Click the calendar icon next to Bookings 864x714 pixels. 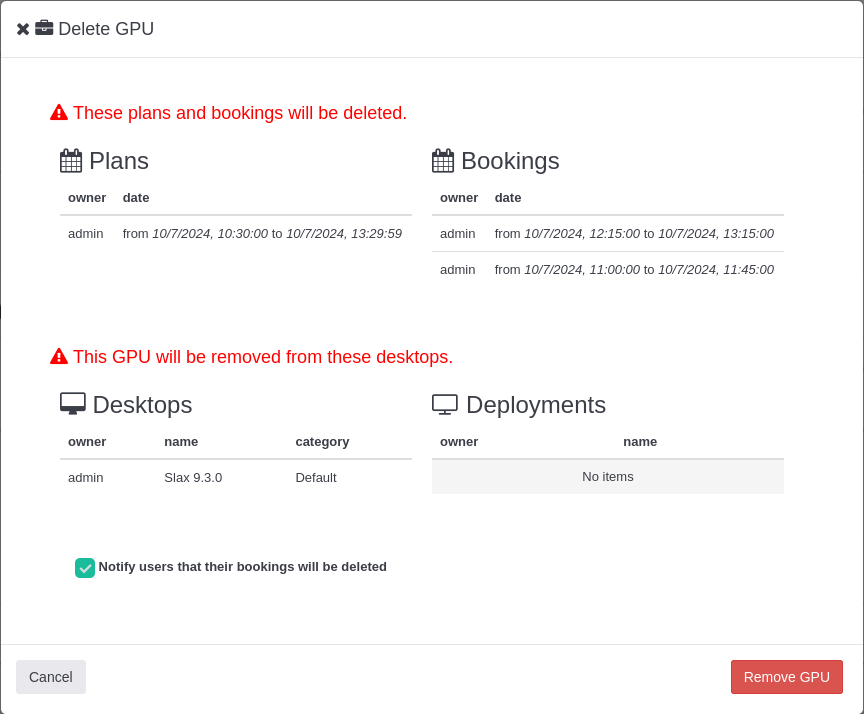(443, 161)
